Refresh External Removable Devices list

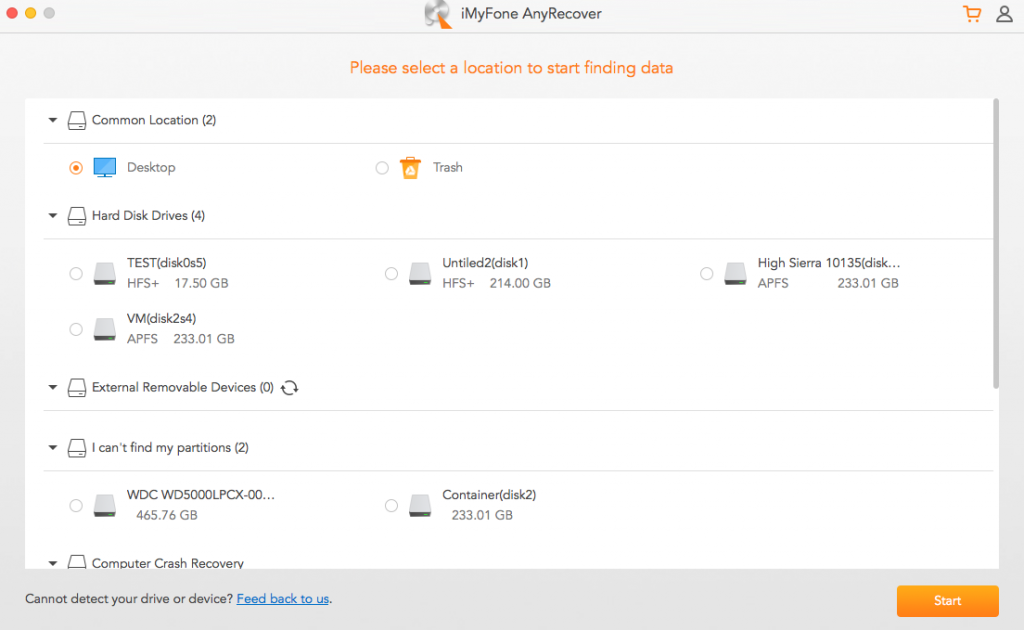[x=289, y=388]
